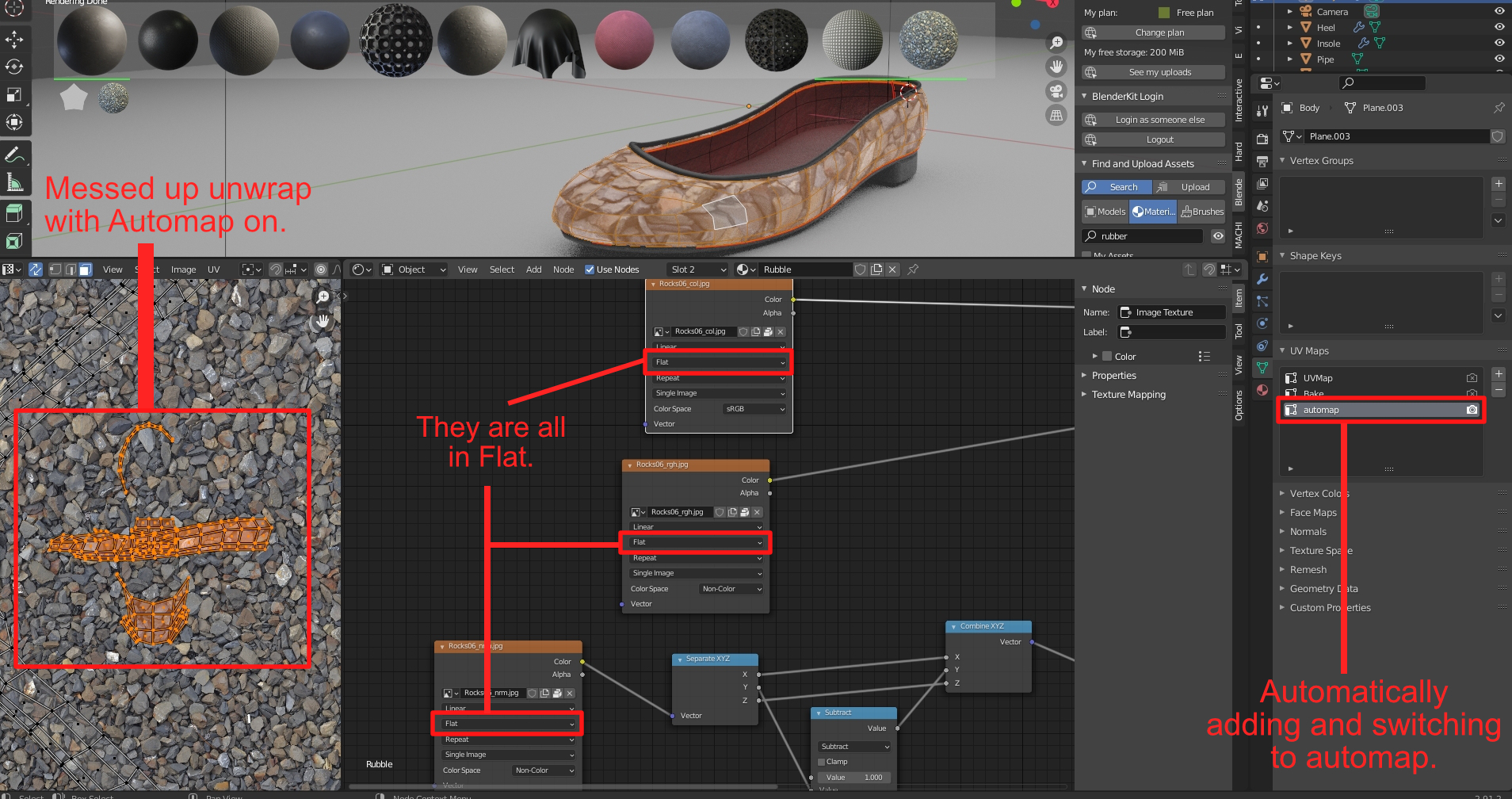
Task: Enable the Use Nodes checkbox
Action: 590,270
